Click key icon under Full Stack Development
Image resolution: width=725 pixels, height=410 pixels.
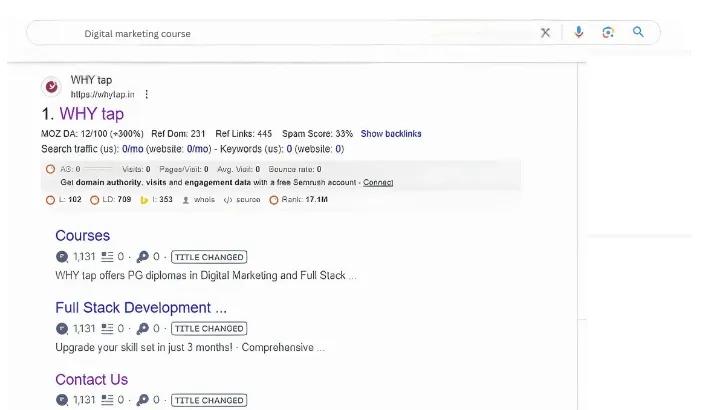click(x=142, y=328)
